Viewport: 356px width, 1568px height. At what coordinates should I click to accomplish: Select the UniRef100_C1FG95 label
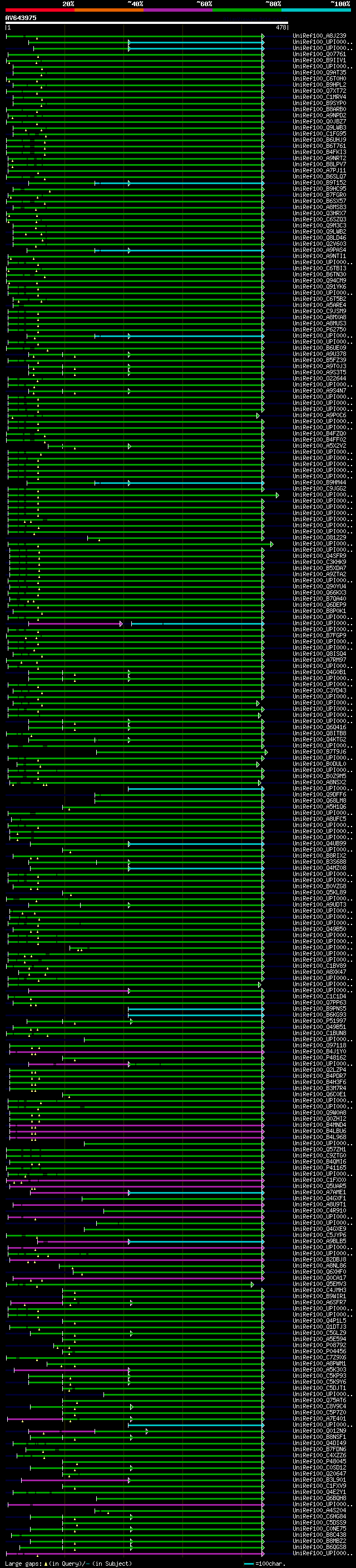click(319, 133)
